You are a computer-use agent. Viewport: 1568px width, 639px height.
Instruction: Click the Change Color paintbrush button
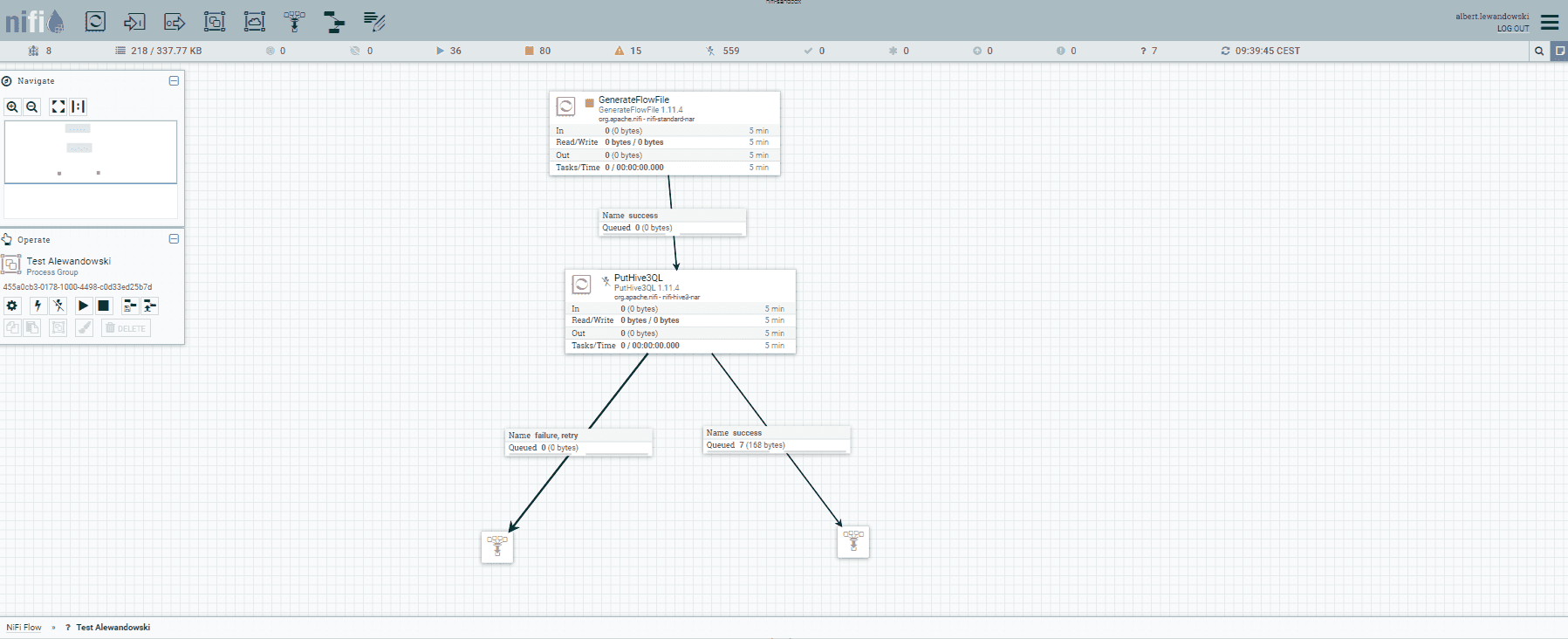tap(84, 327)
